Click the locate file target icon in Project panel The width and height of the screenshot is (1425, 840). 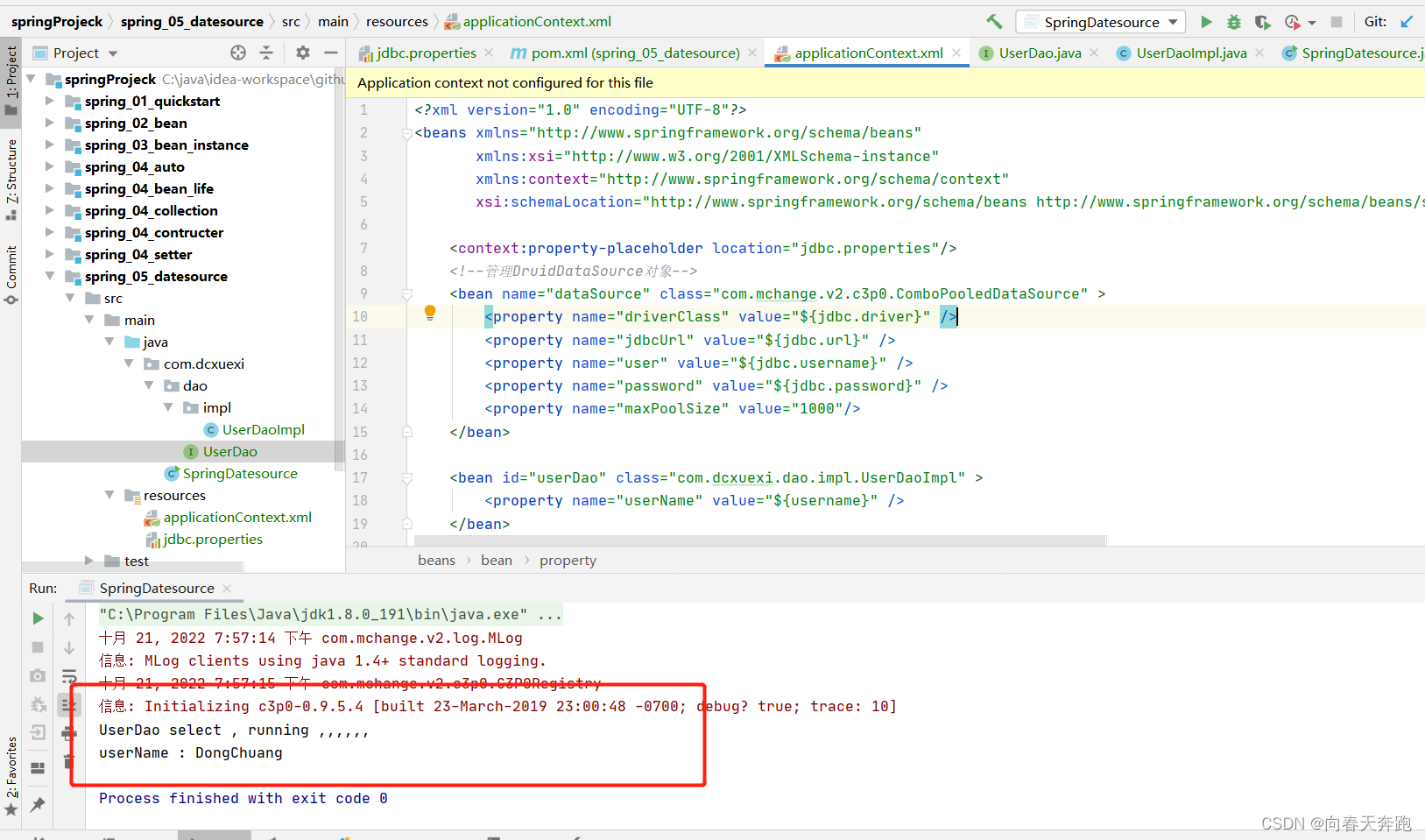coord(238,53)
